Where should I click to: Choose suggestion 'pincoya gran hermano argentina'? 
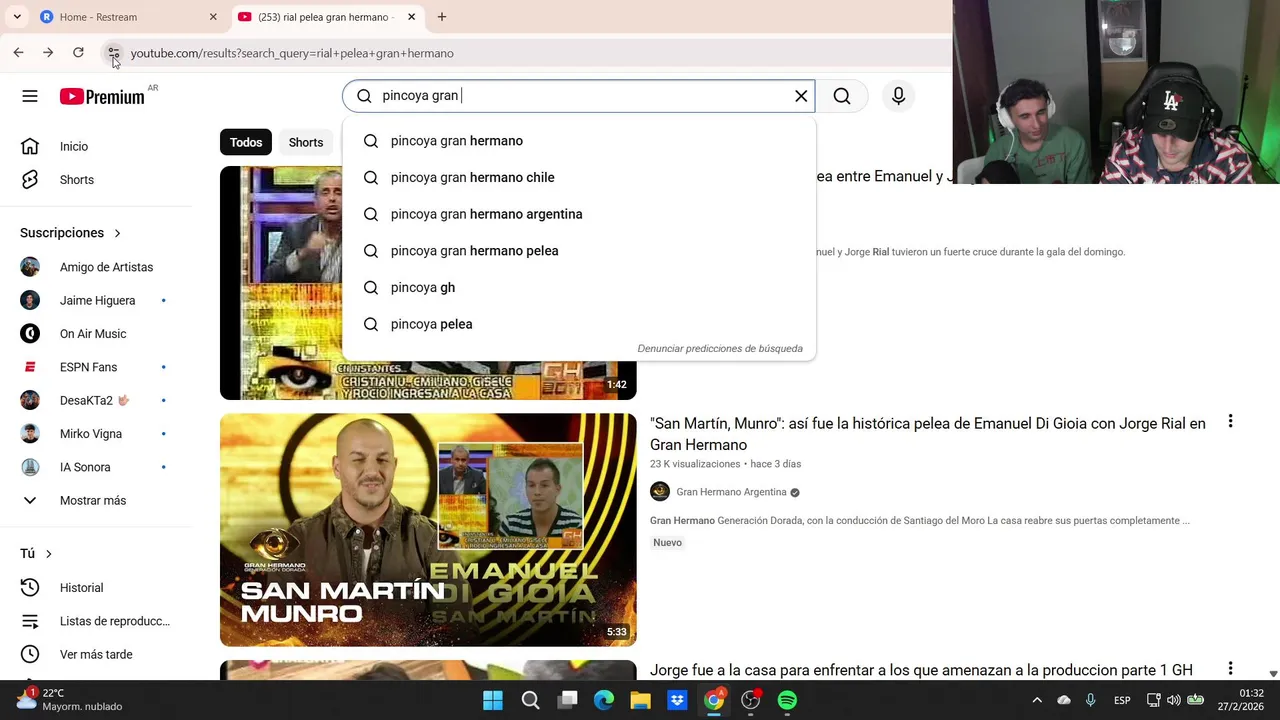pos(579,214)
